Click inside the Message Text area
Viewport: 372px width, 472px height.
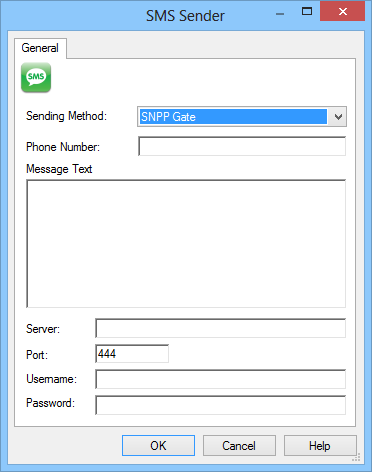(186, 244)
